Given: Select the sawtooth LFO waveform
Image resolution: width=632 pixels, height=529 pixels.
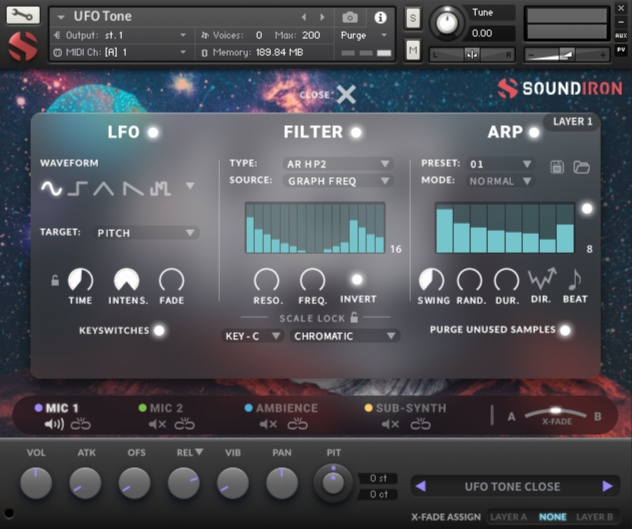Looking at the screenshot, I should pos(133,188).
